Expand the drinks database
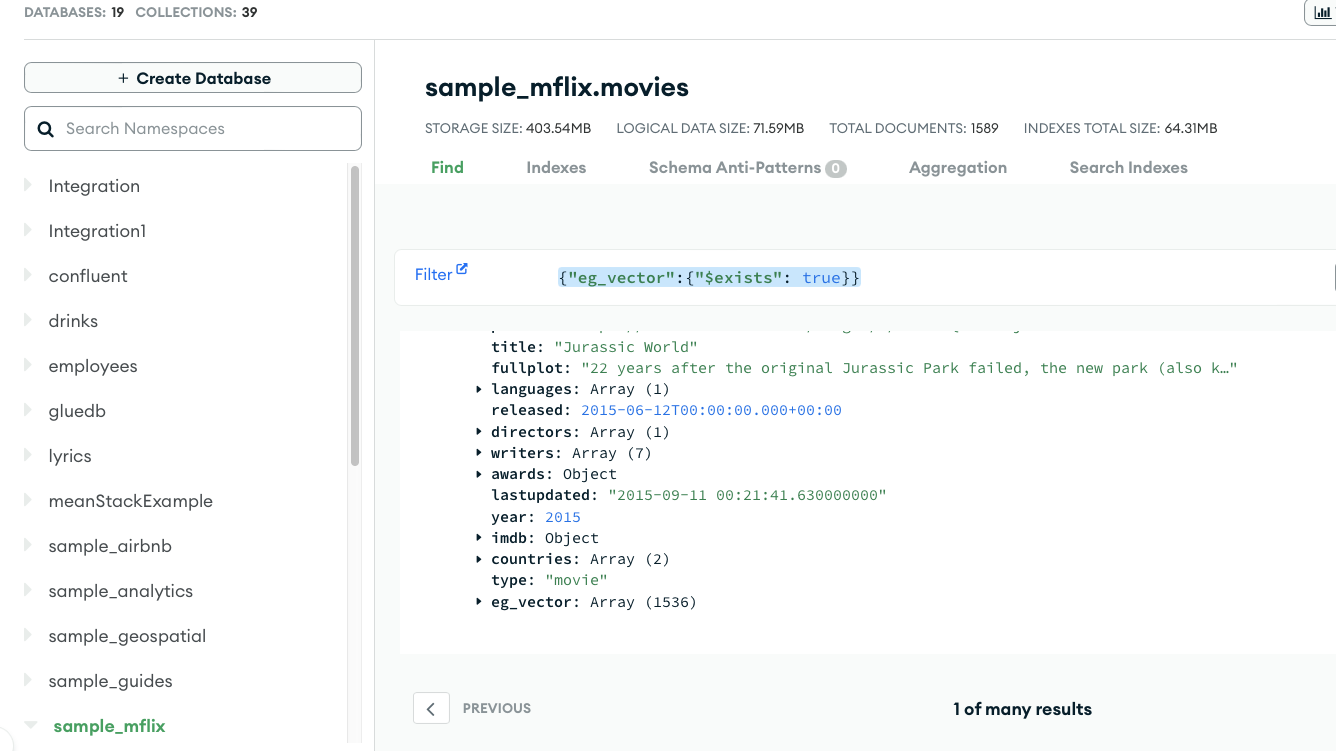Image resolution: width=1336 pixels, height=751 pixels. (28, 320)
